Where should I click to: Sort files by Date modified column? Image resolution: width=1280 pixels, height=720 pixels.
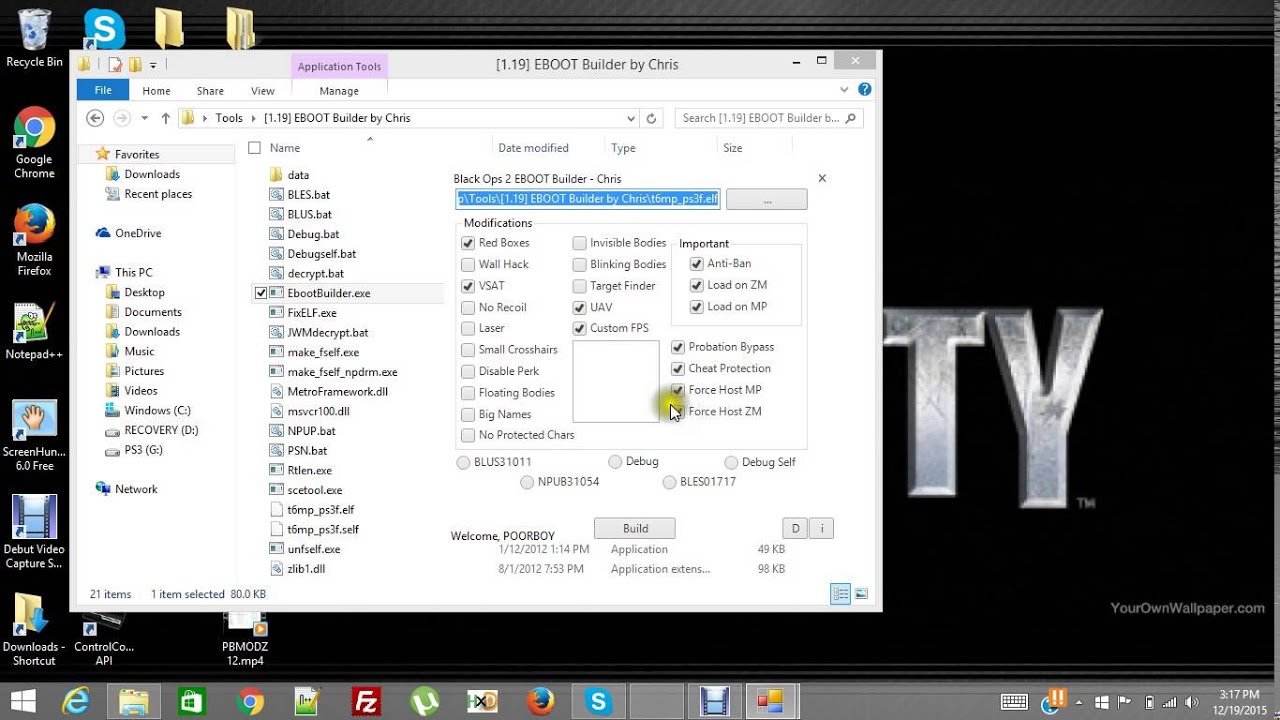point(533,148)
